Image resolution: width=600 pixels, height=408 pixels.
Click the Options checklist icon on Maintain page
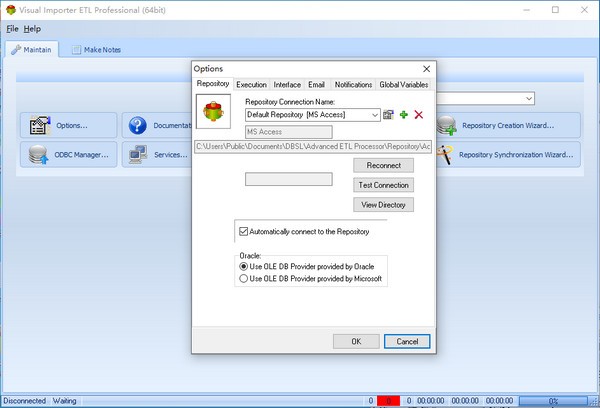click(39, 126)
